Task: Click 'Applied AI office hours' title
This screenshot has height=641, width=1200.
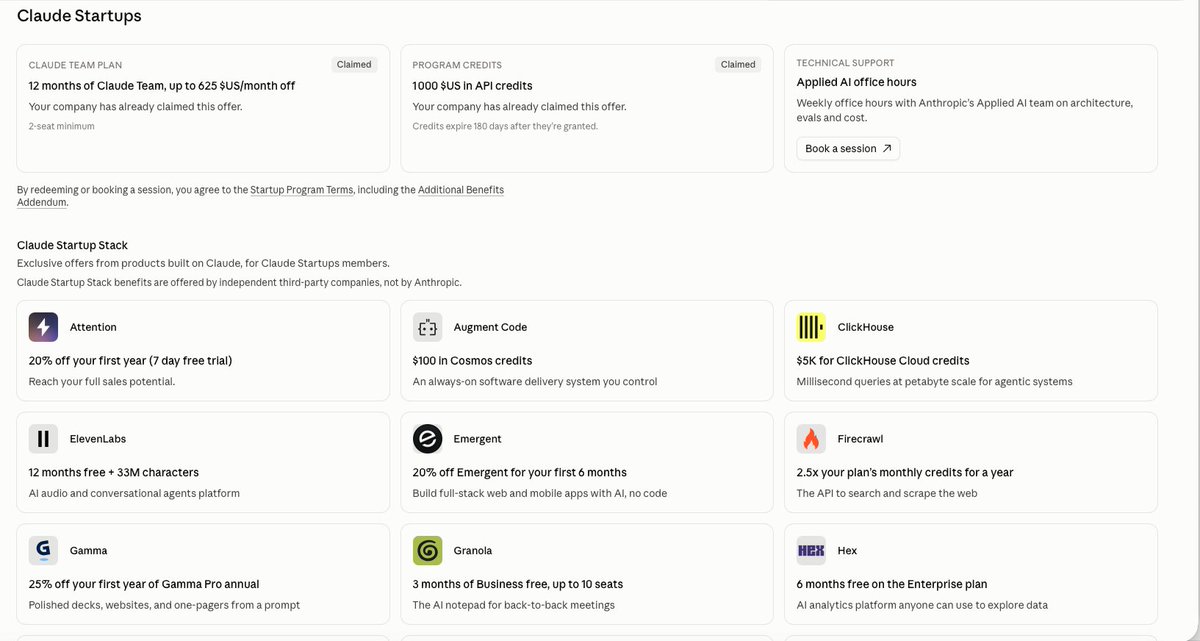Action: (x=856, y=82)
